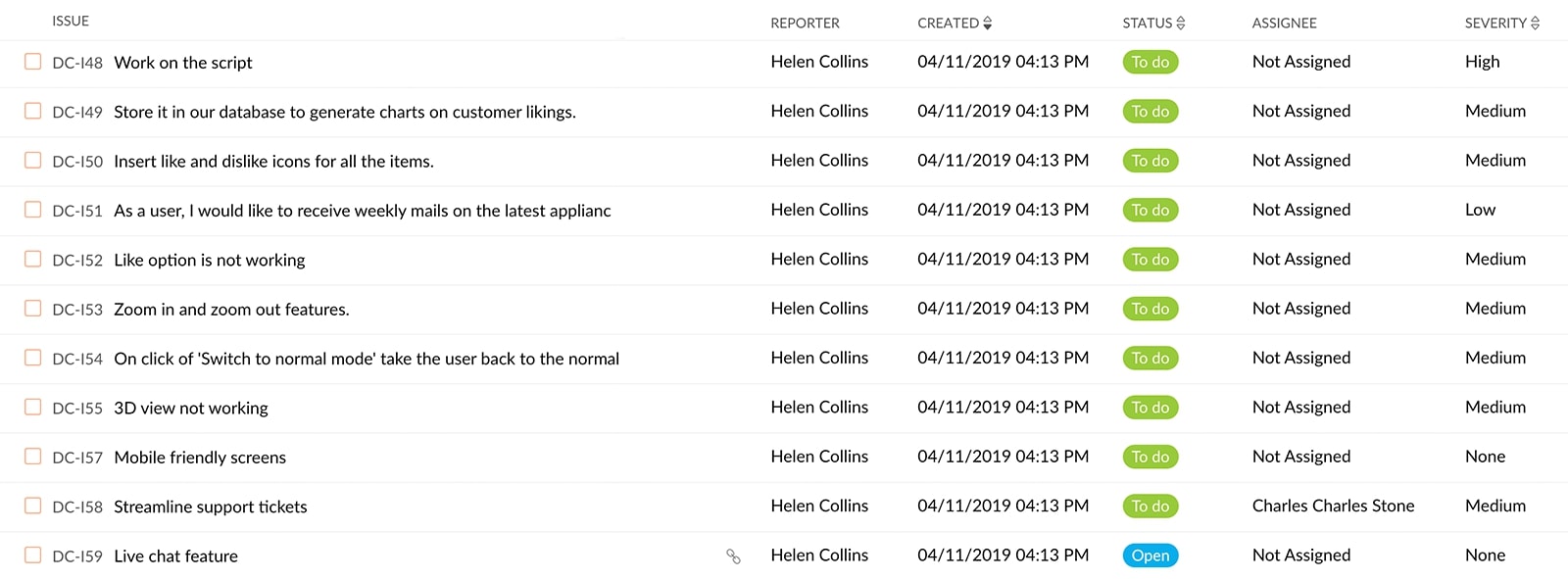Click 'High' severity on DC-I48

point(1482,62)
